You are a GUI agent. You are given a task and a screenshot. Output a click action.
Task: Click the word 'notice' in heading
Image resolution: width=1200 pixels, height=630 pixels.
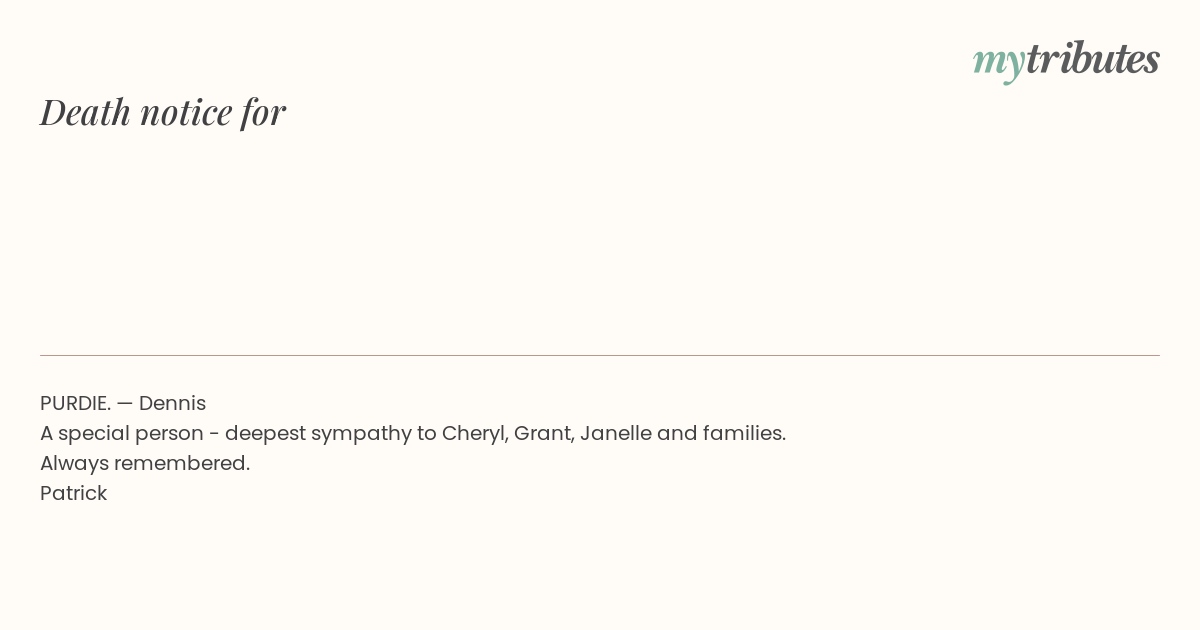(x=186, y=111)
